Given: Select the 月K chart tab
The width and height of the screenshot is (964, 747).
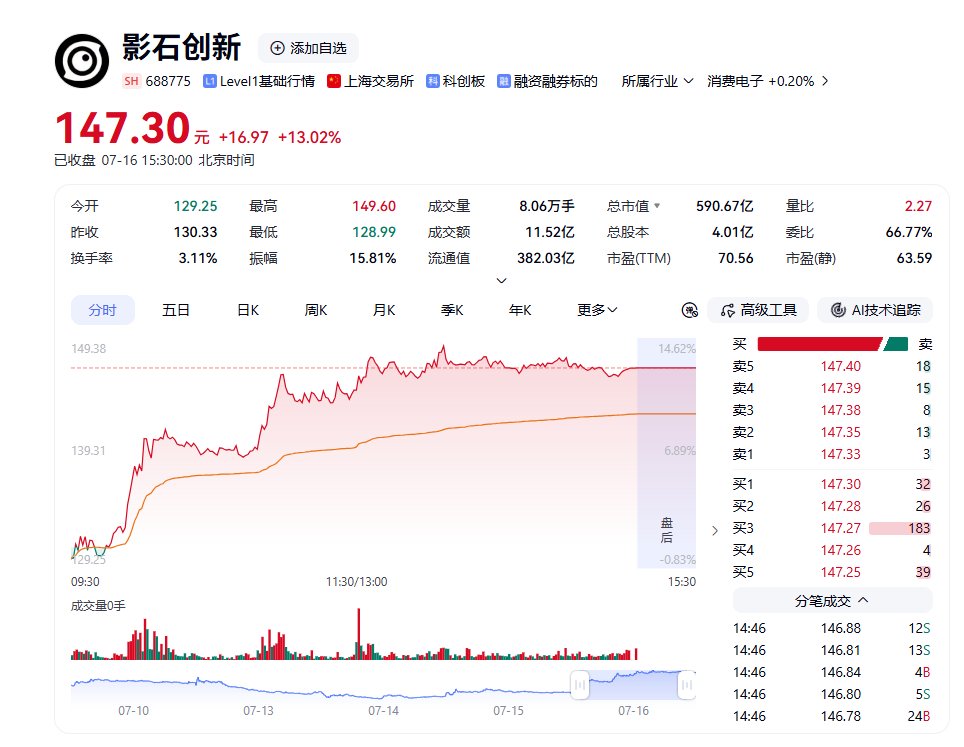Looking at the screenshot, I should (384, 310).
